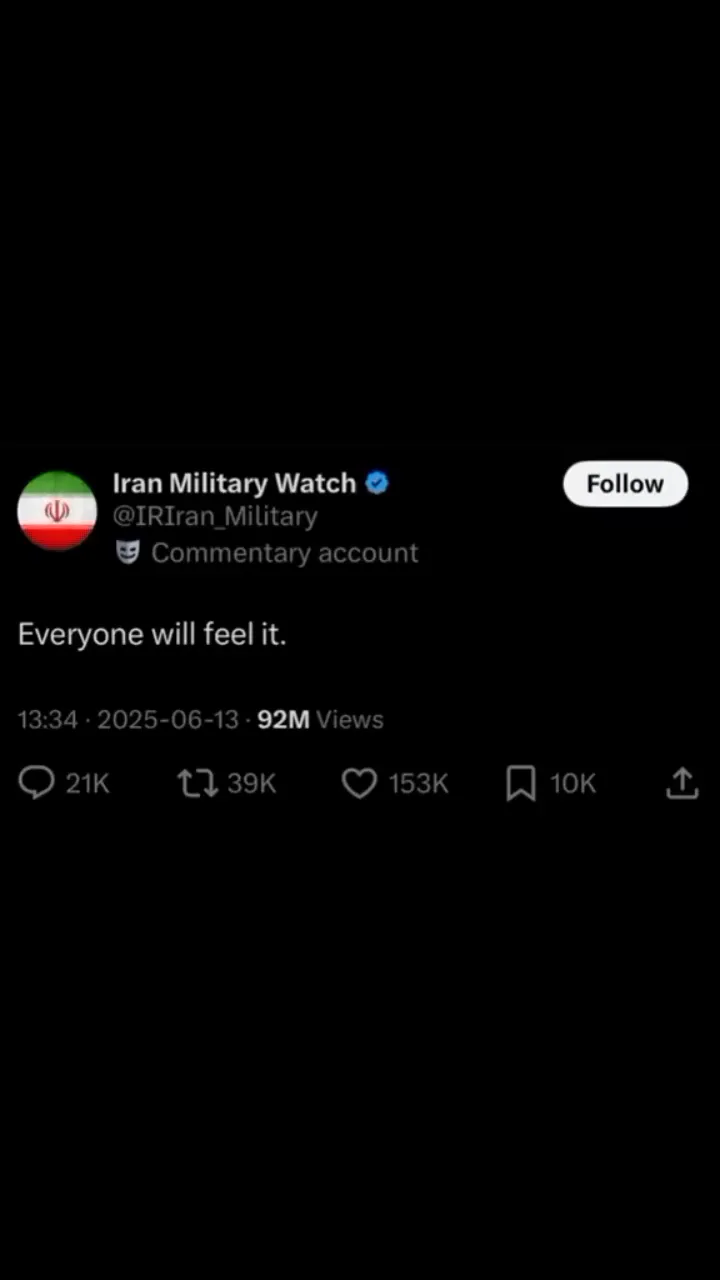This screenshot has width=720, height=1280.
Task: Like the post with the heart icon
Action: click(x=360, y=783)
